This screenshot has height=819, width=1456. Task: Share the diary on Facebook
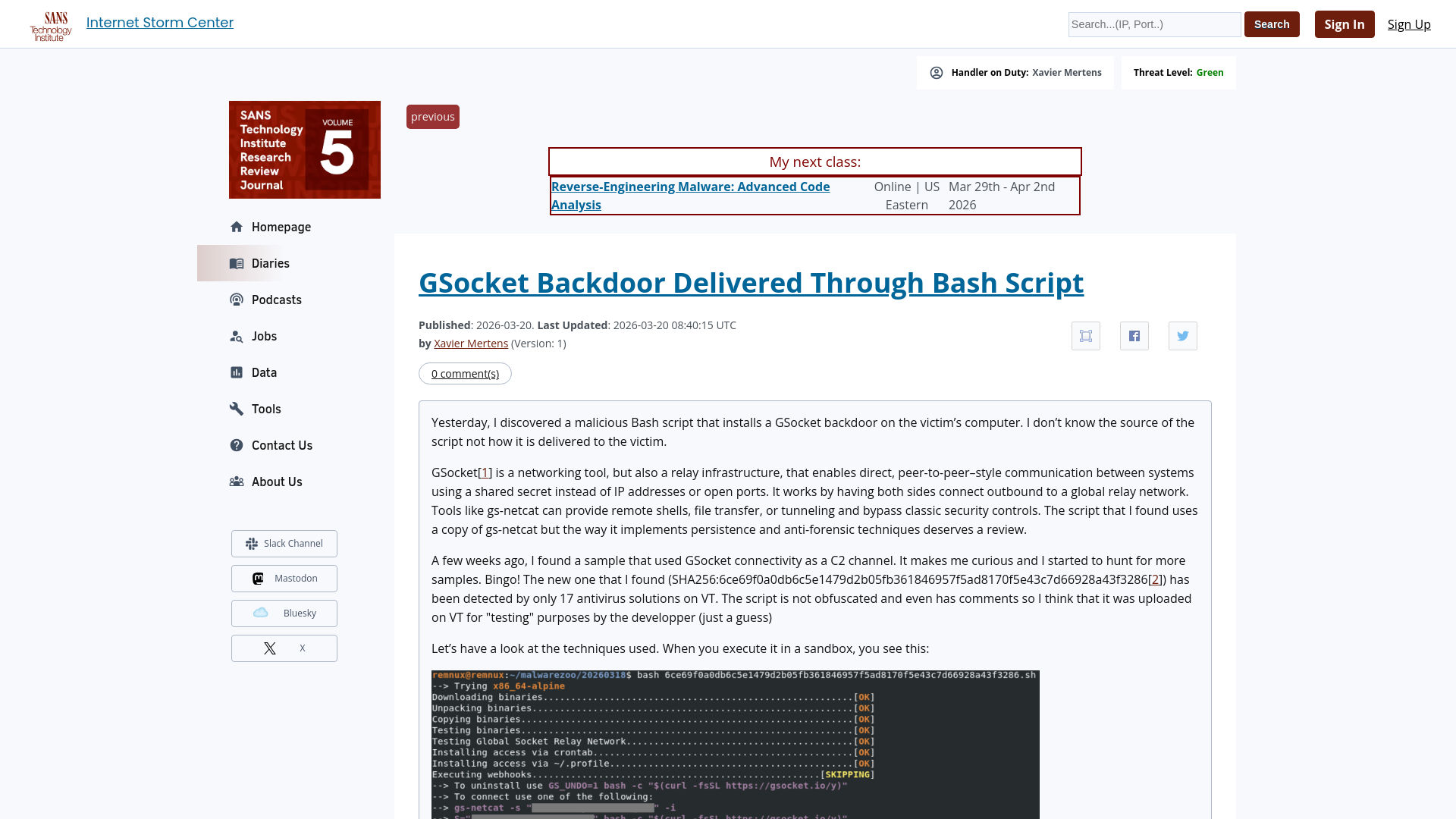pyautogui.click(x=1134, y=336)
